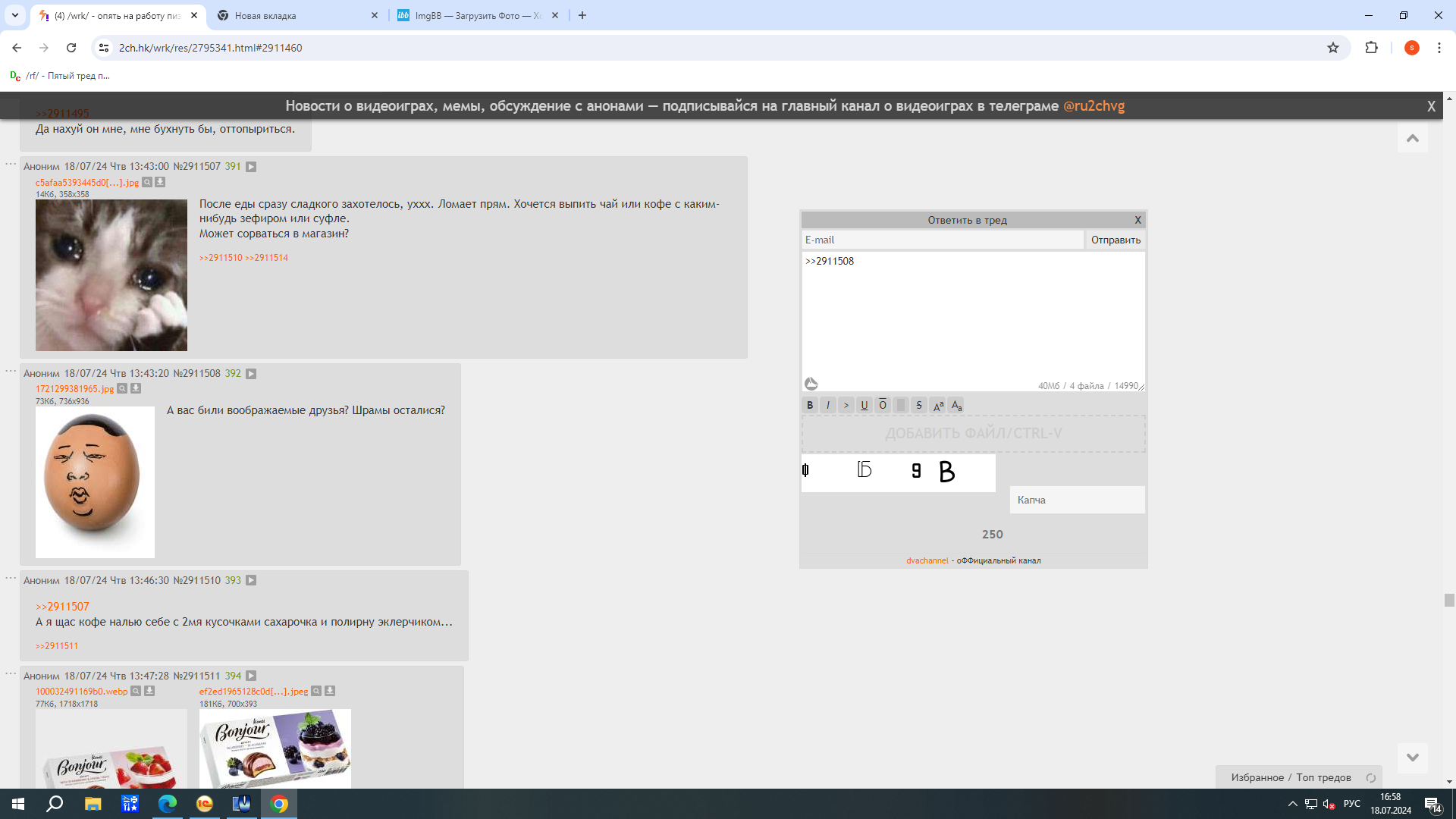The image size is (1456, 819).
Task: Open dvachannel official channel link
Action: (x=927, y=560)
